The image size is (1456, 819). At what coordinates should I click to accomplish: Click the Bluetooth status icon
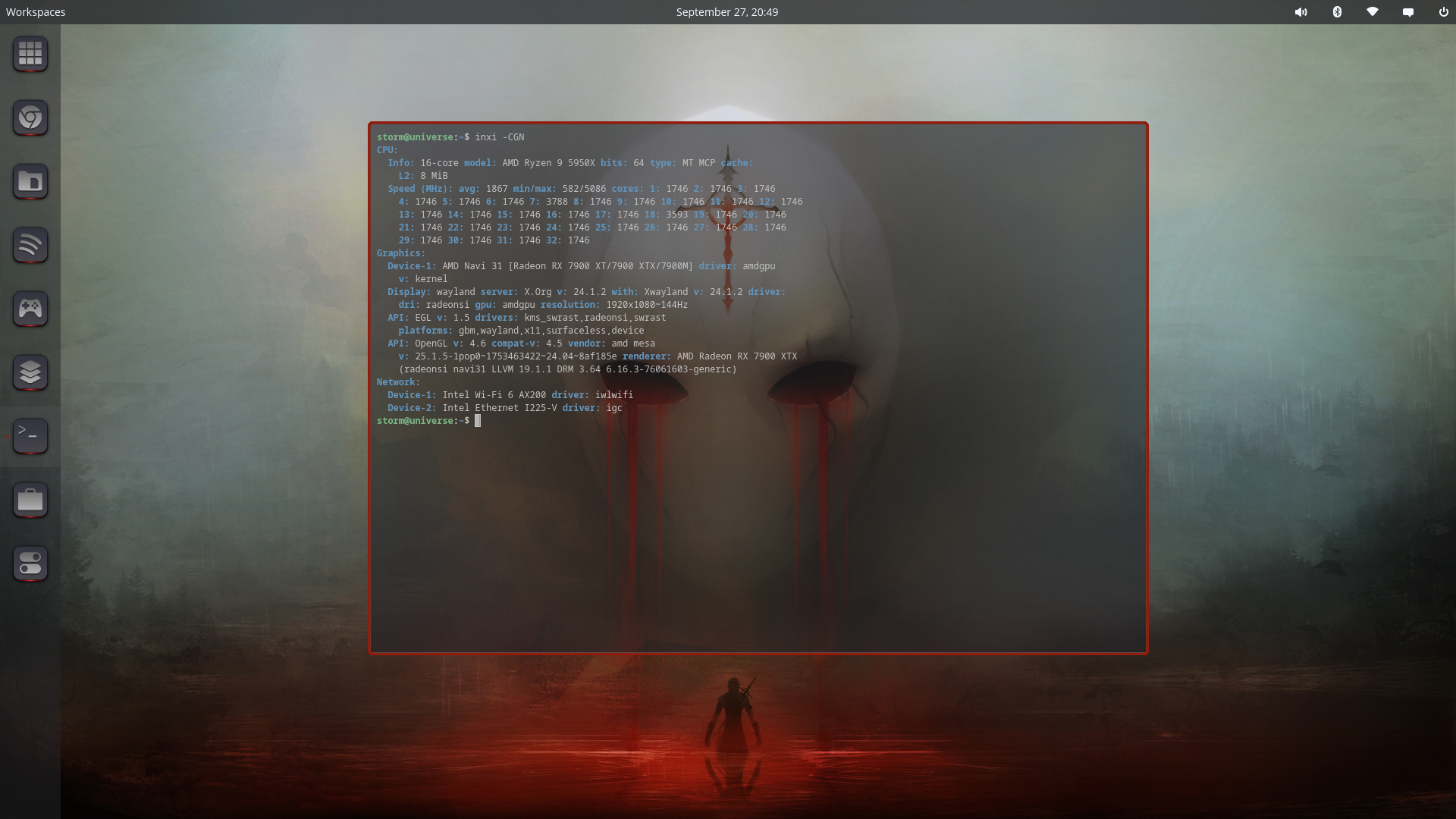point(1337,12)
